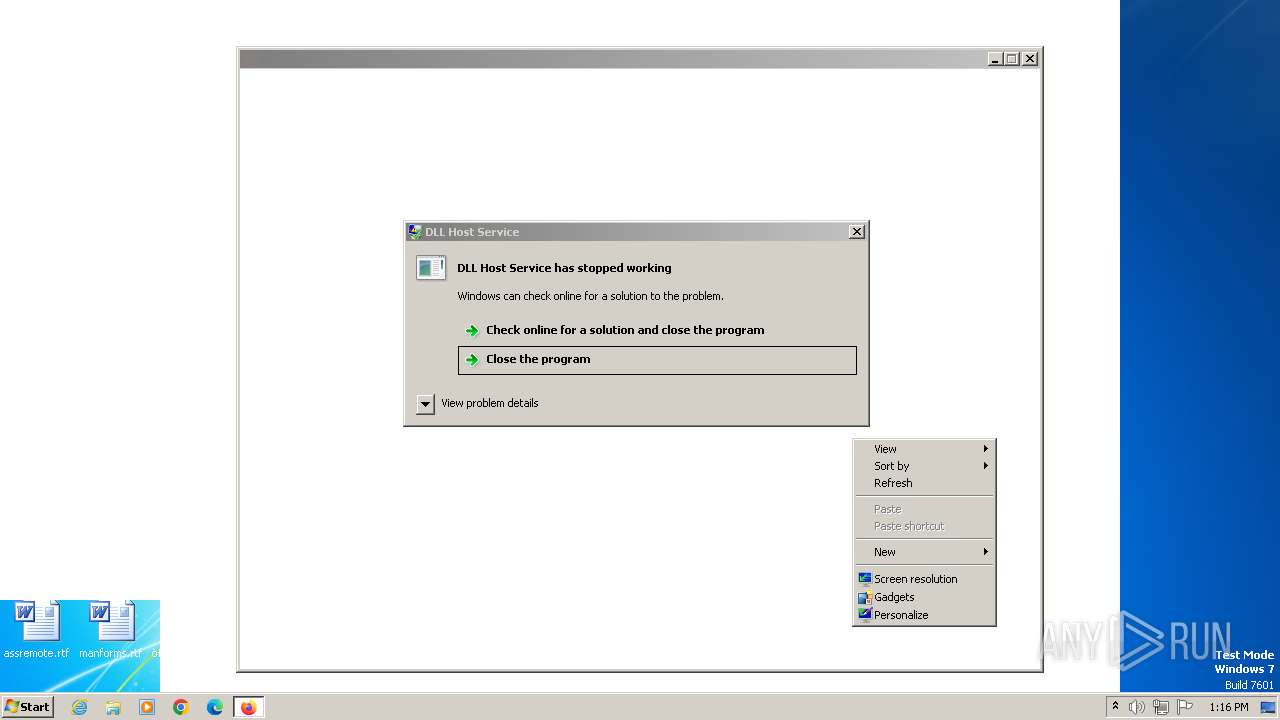Click the Personalize icon in context menu

point(865,615)
